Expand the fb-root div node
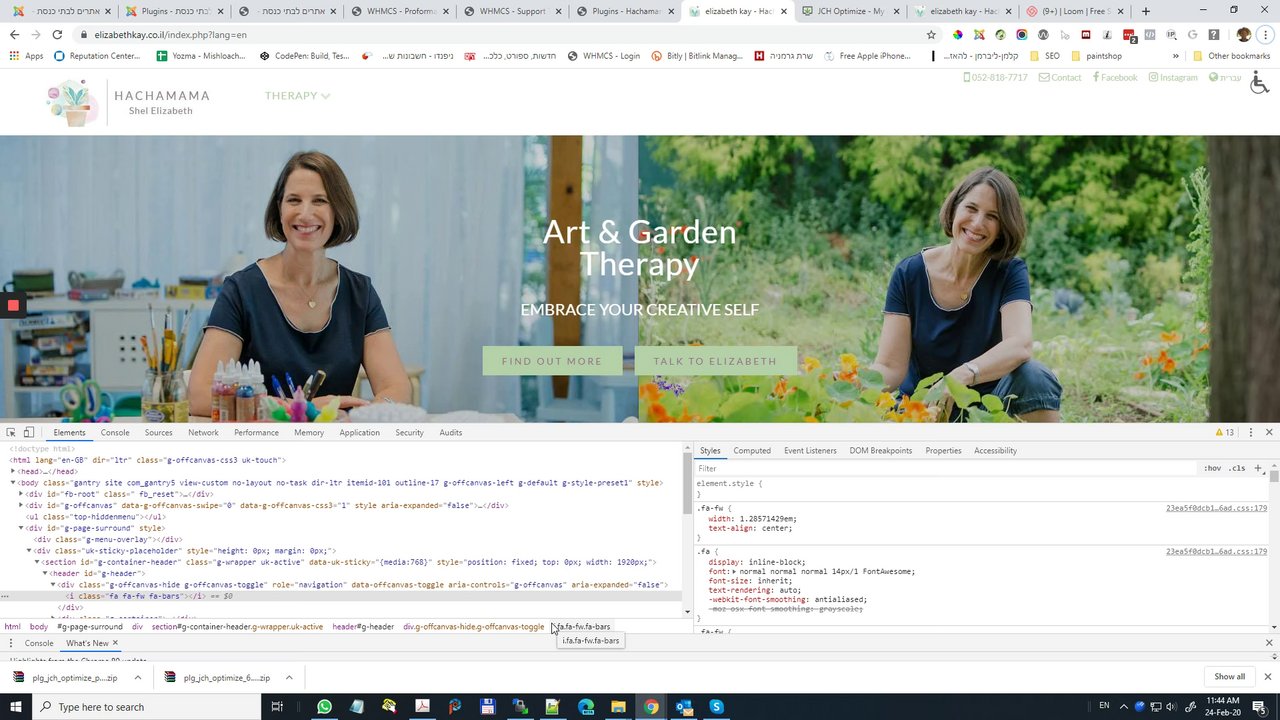The image size is (1280, 720). (22, 494)
